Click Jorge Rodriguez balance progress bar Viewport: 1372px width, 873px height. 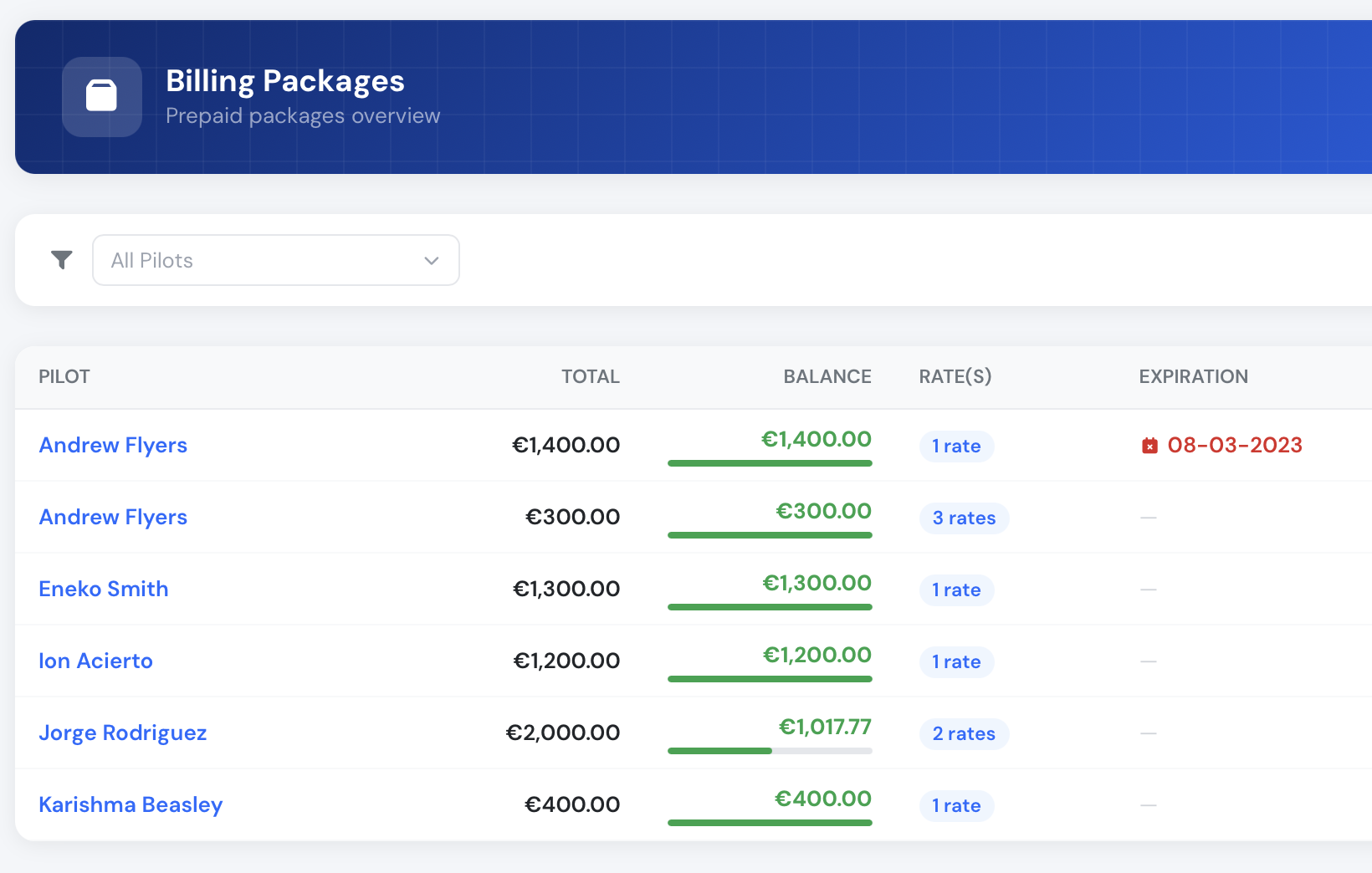(770, 751)
